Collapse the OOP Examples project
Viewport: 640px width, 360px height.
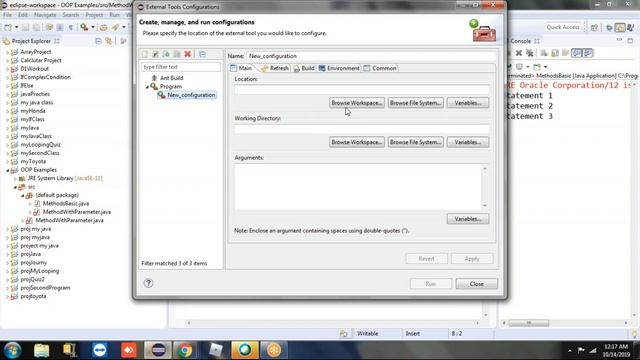[x=7, y=170]
